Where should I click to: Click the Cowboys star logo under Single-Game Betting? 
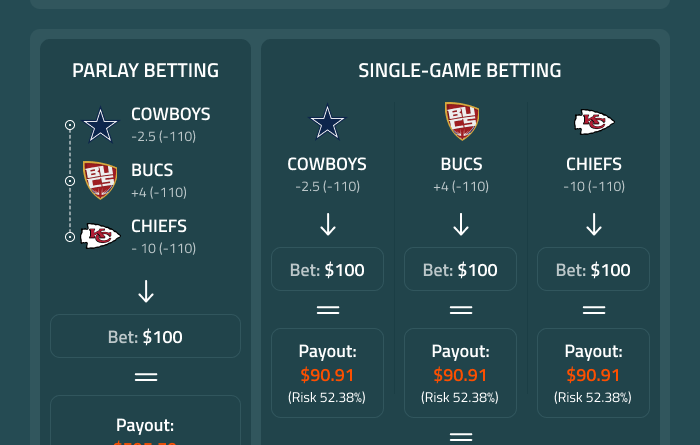coord(327,122)
